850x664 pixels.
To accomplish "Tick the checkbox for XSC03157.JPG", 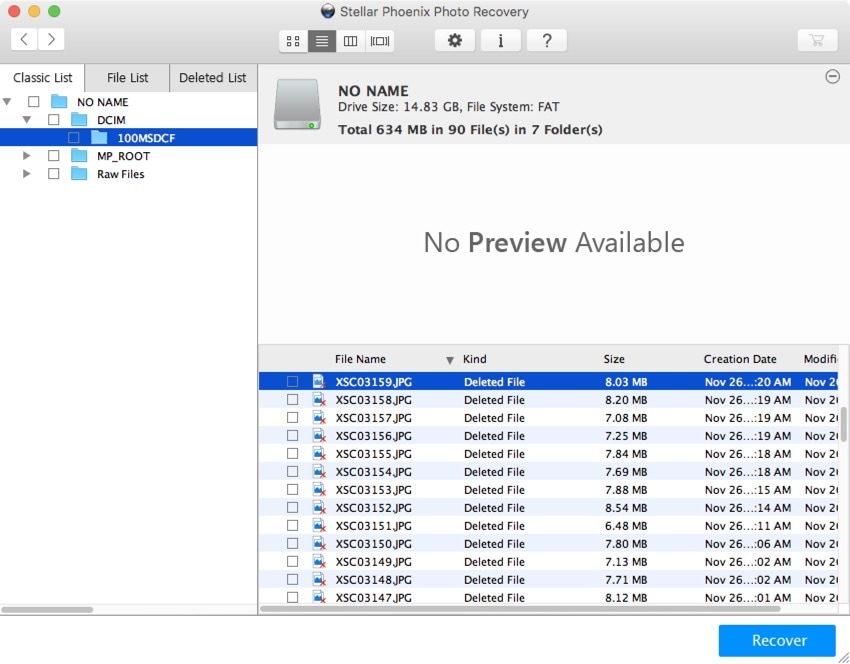I will click(292, 417).
